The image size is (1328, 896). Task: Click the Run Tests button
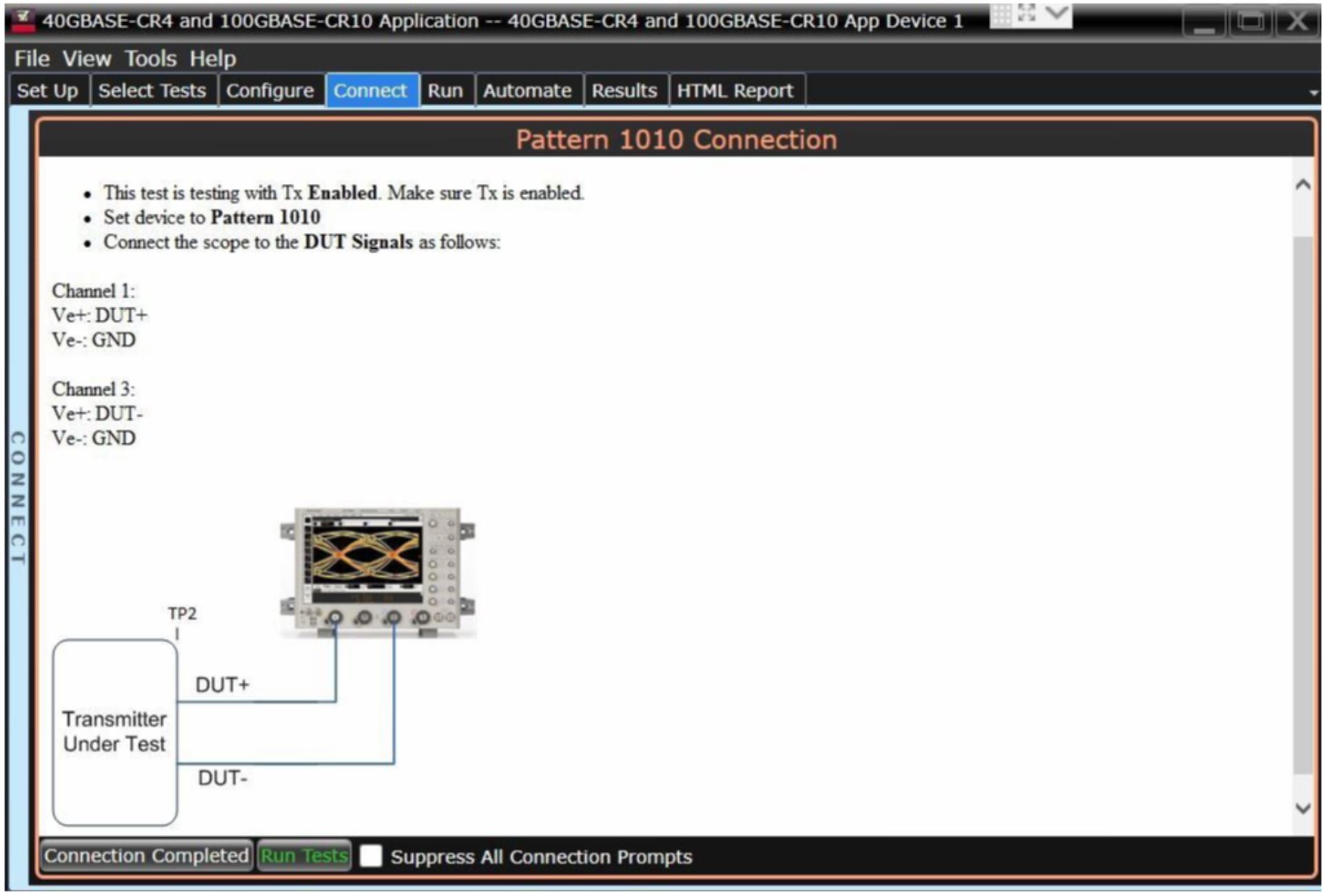coord(304,857)
